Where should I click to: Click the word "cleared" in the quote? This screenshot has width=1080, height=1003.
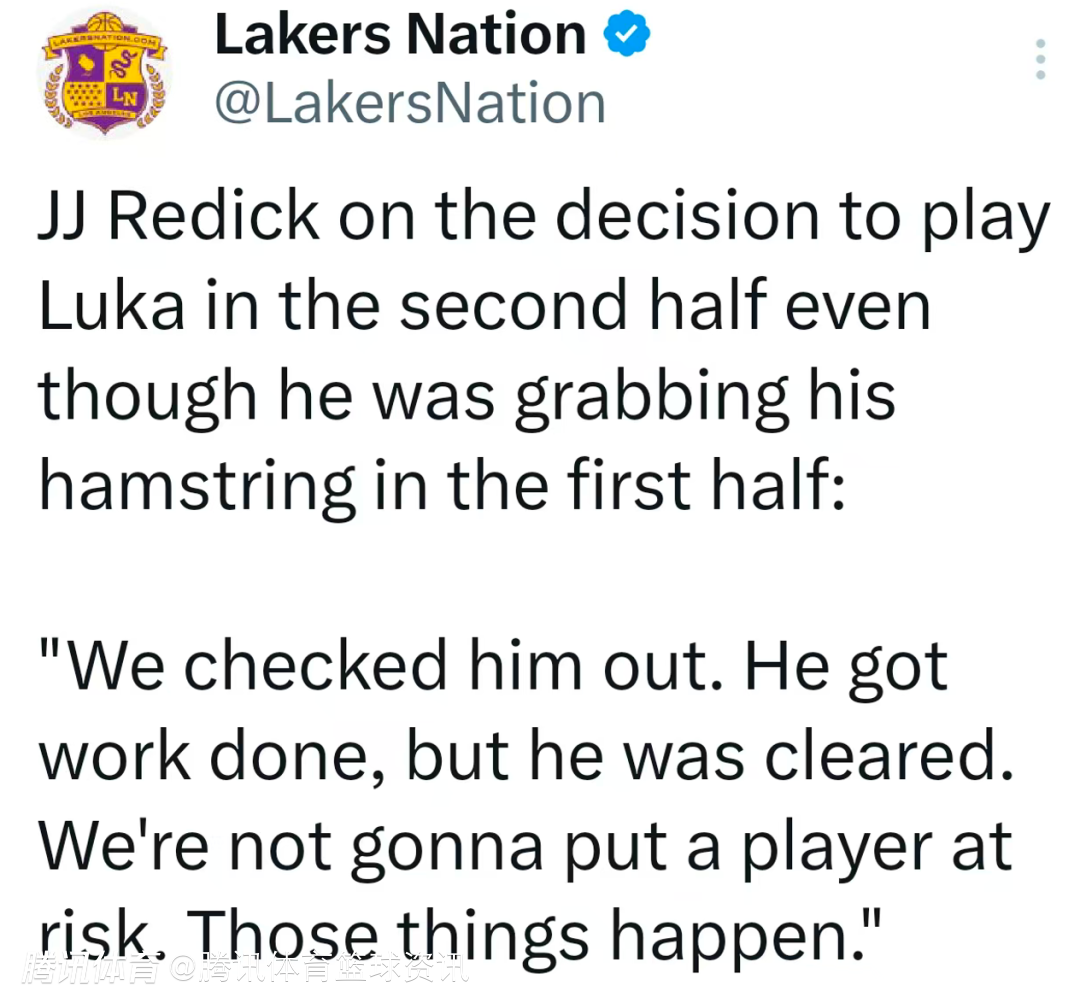pyautogui.click(x=880, y=757)
